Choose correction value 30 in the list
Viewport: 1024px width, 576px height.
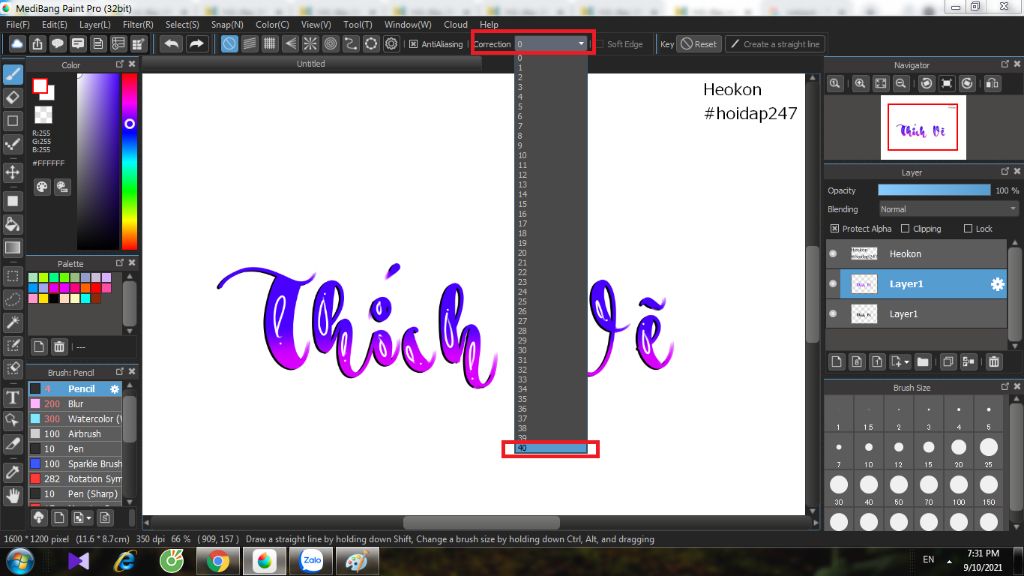551,350
